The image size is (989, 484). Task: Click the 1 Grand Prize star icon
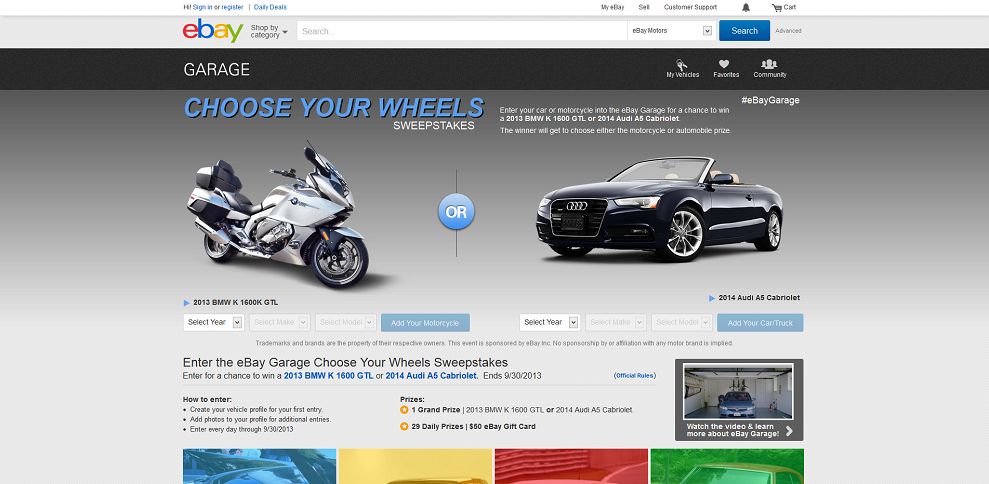[404, 410]
